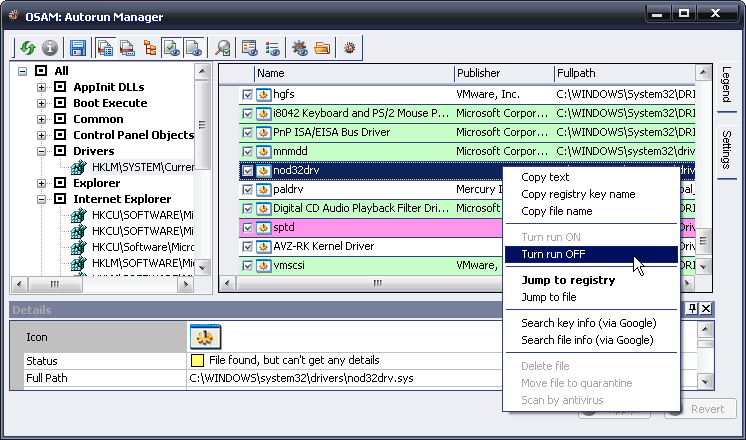Click the driver icon next to vmscsi

tap(264, 265)
